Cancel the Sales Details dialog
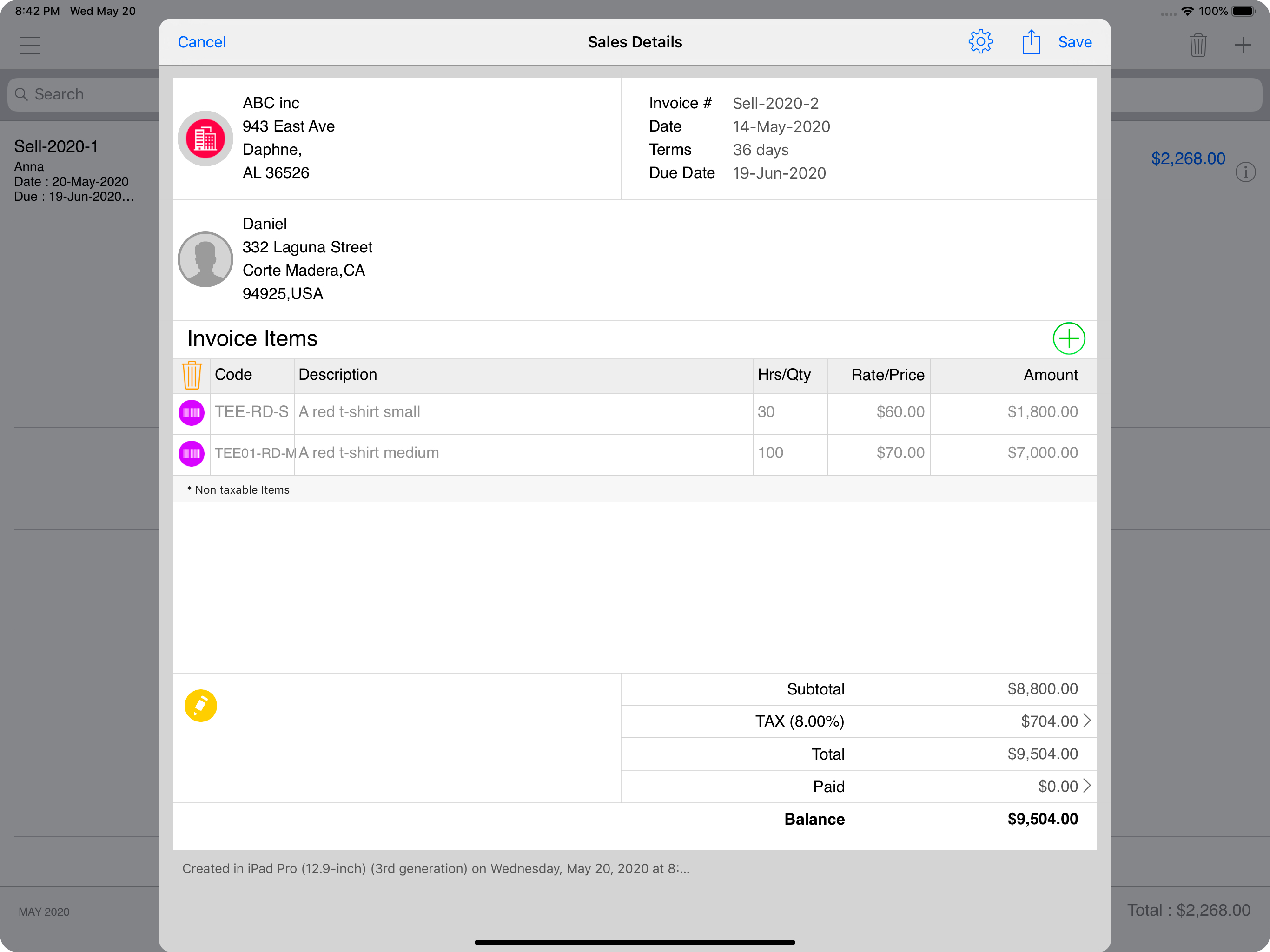The image size is (1270, 952). point(202,42)
